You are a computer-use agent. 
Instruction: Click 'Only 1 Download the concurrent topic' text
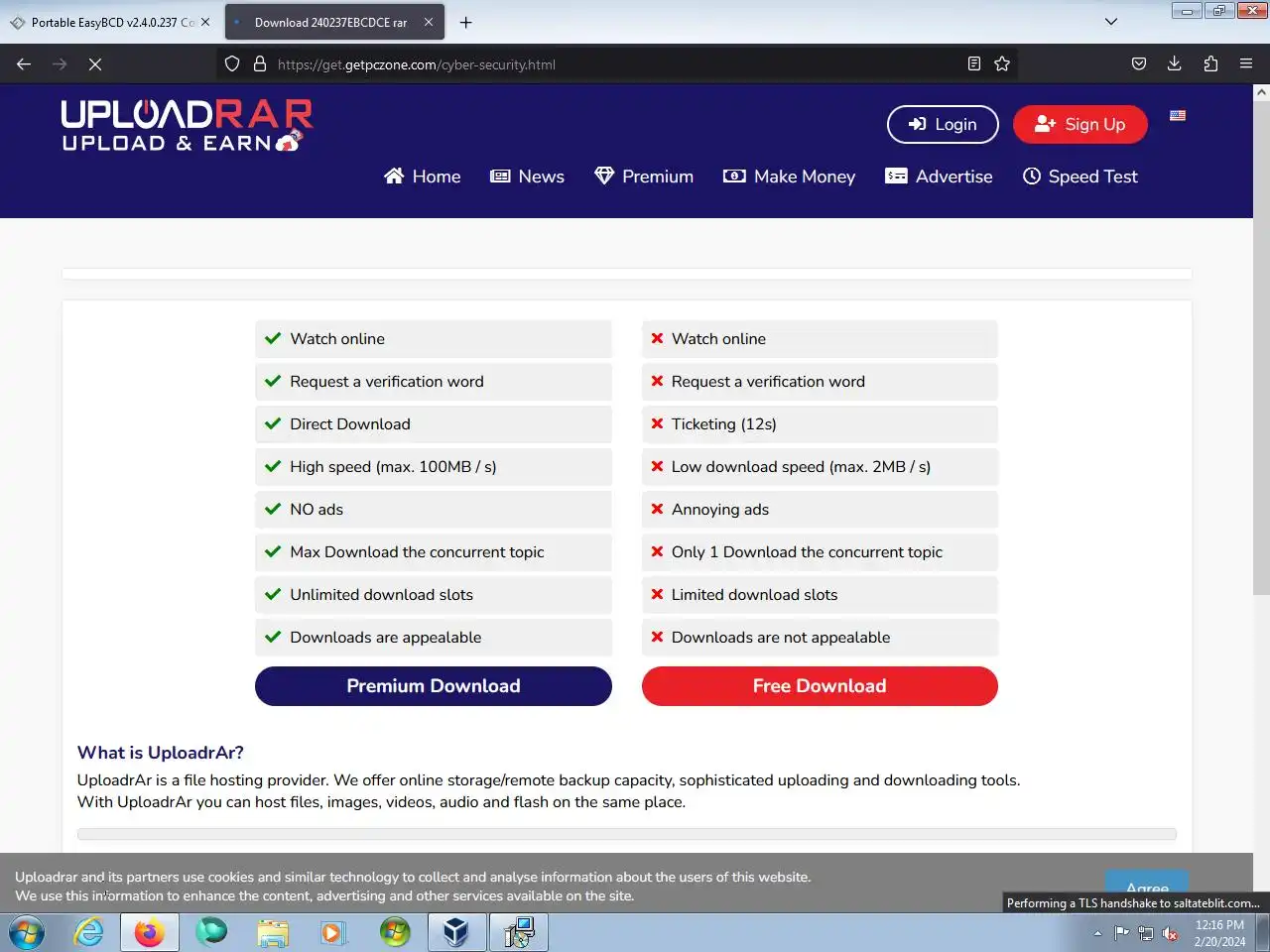coord(807,552)
